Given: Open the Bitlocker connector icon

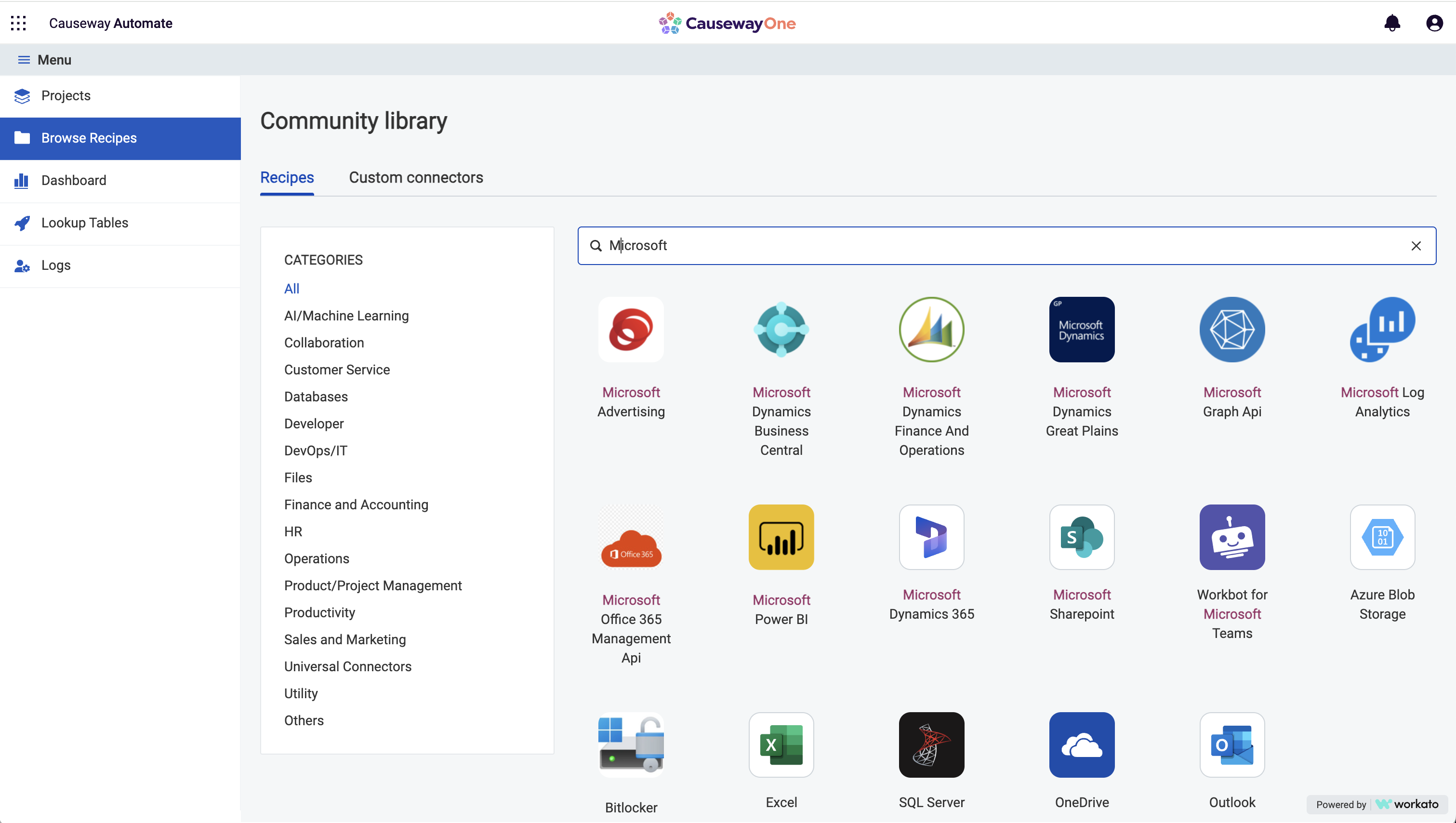Looking at the screenshot, I should point(631,744).
